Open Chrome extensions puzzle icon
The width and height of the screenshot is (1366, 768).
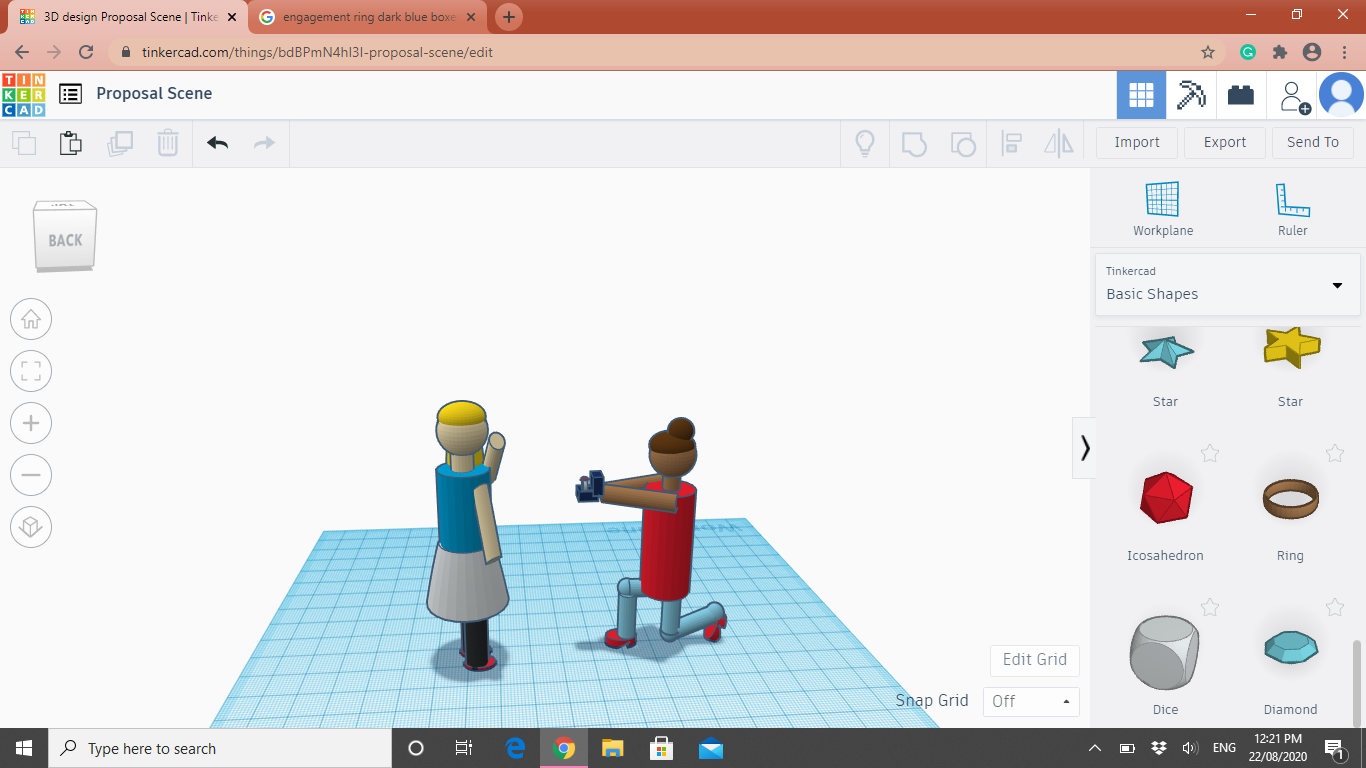click(x=1279, y=52)
